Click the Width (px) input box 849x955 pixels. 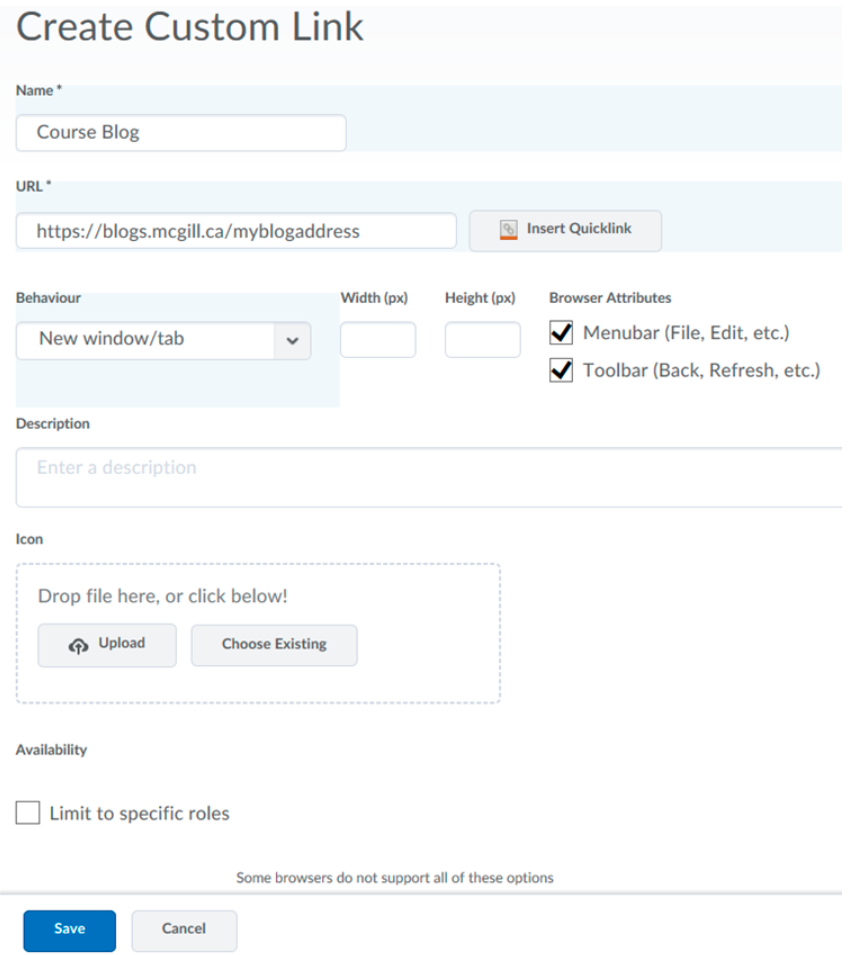[378, 340]
